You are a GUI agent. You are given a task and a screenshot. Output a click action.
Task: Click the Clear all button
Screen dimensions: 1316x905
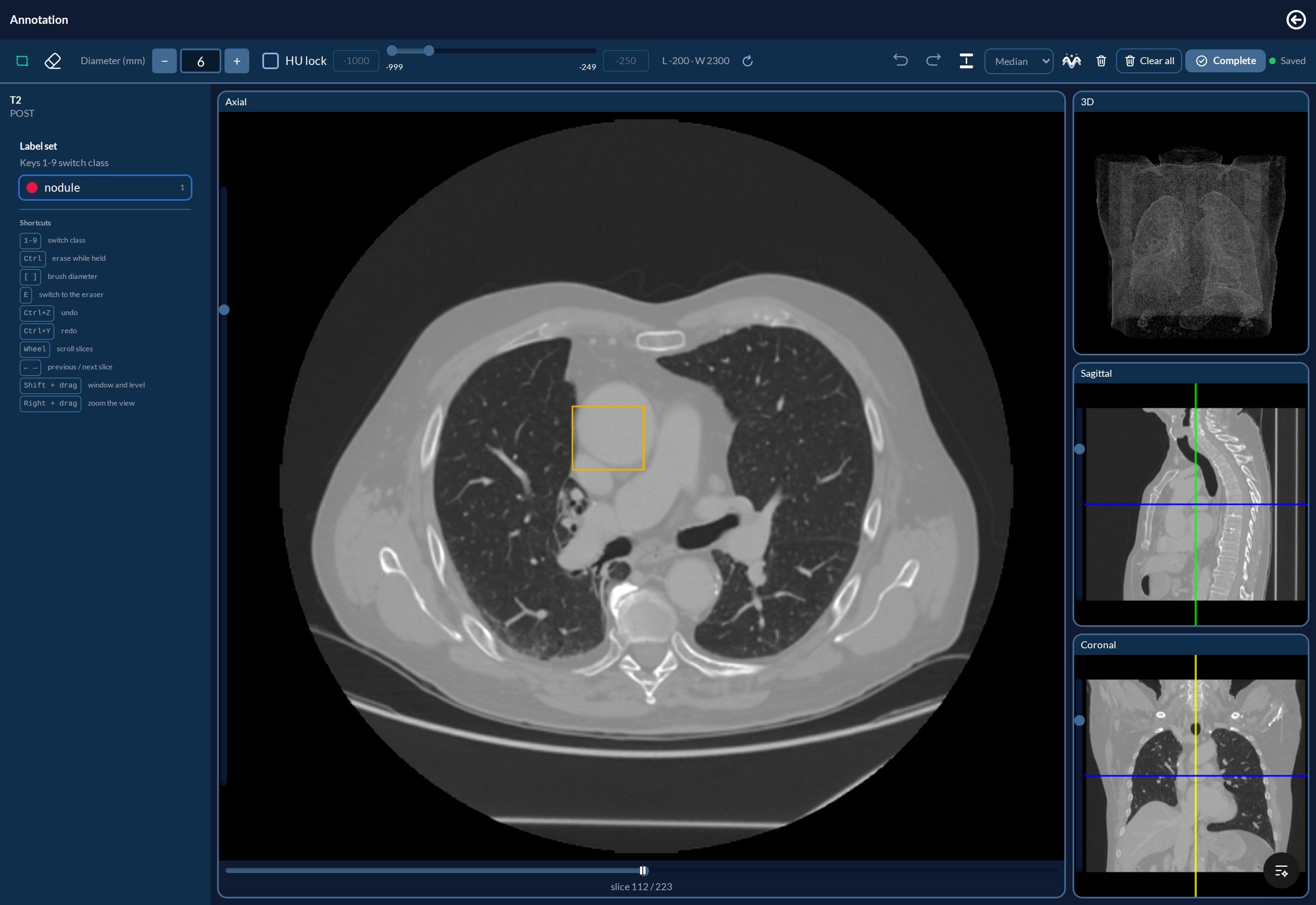(1149, 60)
